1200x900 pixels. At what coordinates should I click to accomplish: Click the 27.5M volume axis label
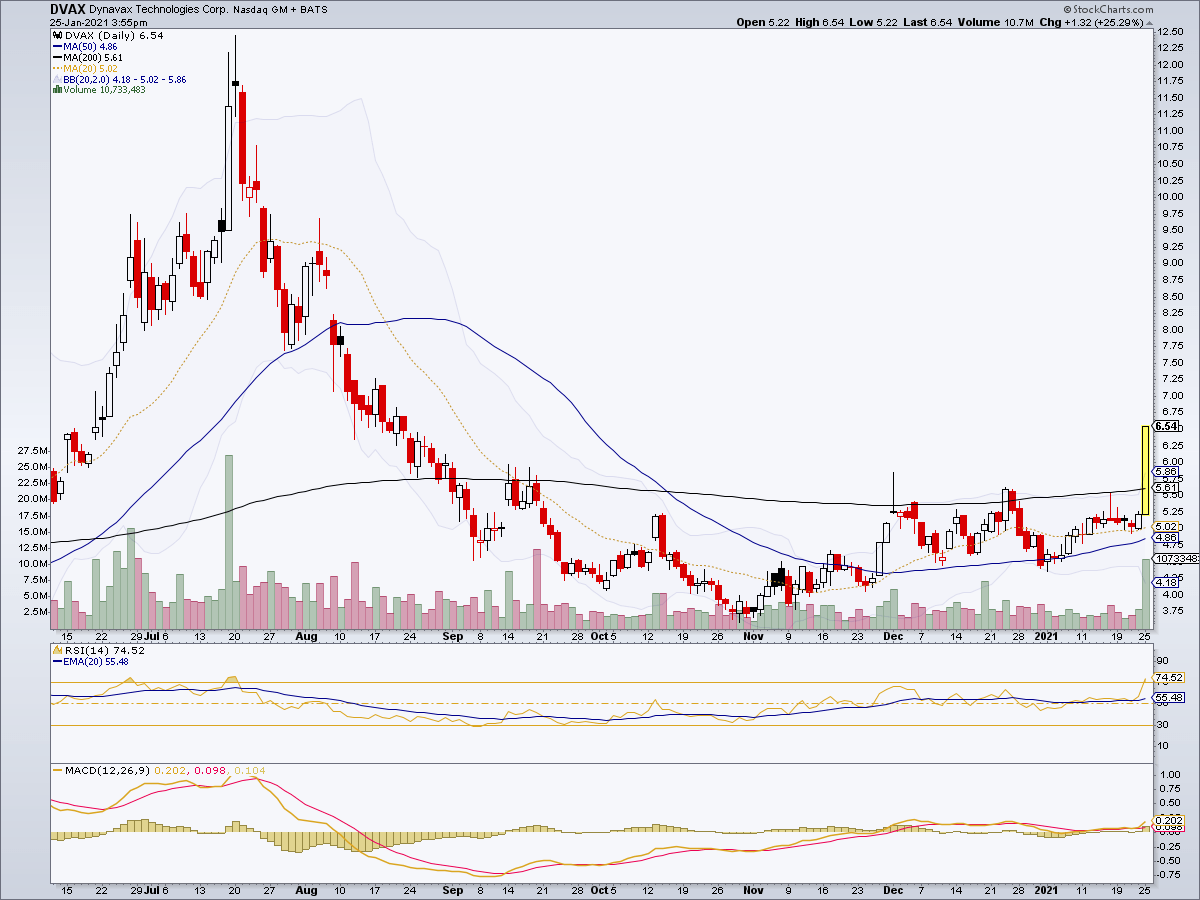click(33, 451)
